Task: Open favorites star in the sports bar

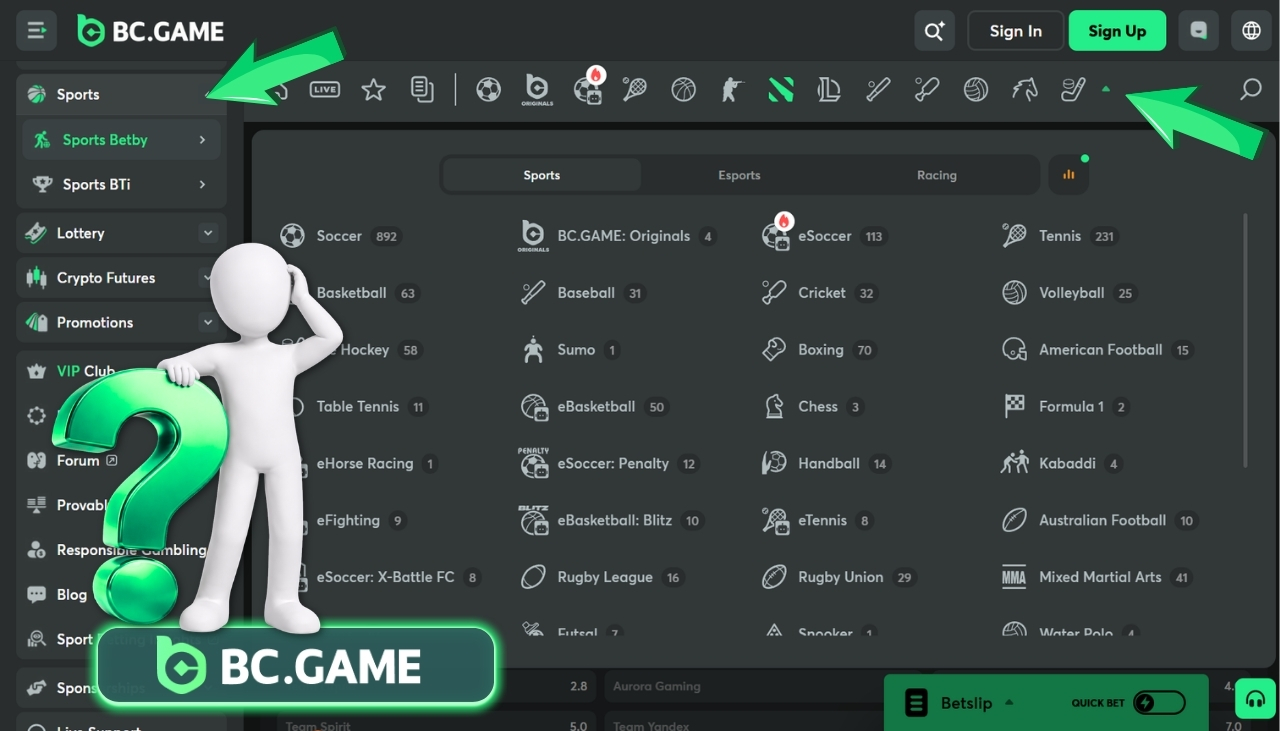Action: pyautogui.click(x=374, y=90)
